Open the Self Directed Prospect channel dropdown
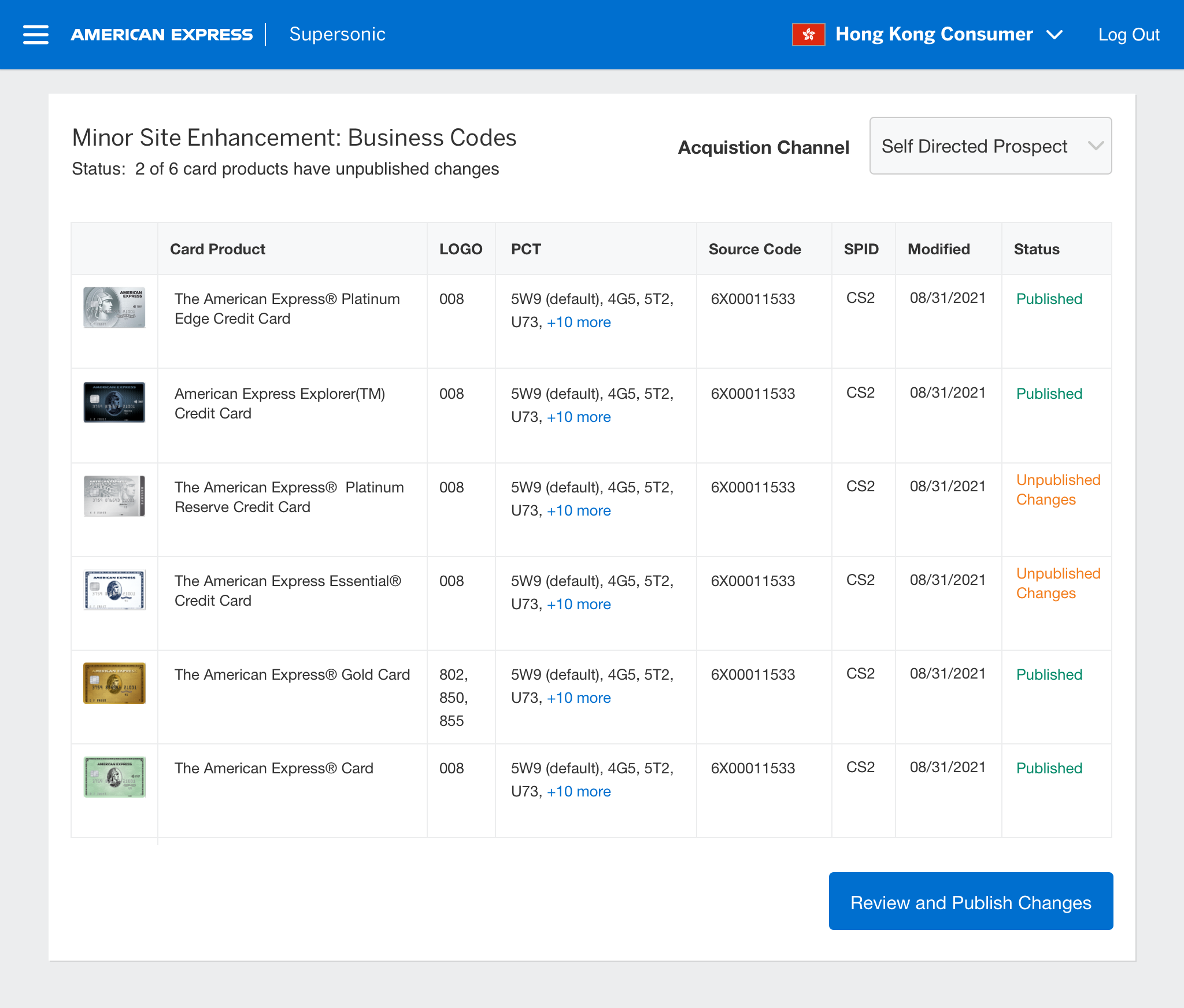Viewport: 1184px width, 1008px height. [990, 146]
